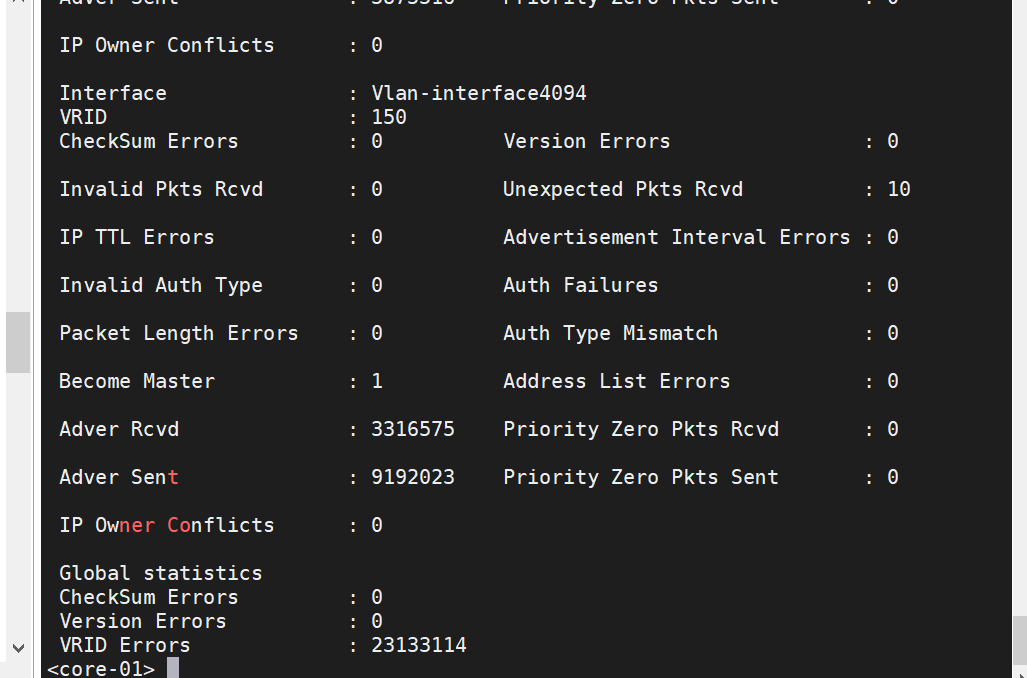Image resolution: width=1027 pixels, height=678 pixels.
Task: Click the Priority Zero Pkts Rcvd label
Action: (640, 429)
